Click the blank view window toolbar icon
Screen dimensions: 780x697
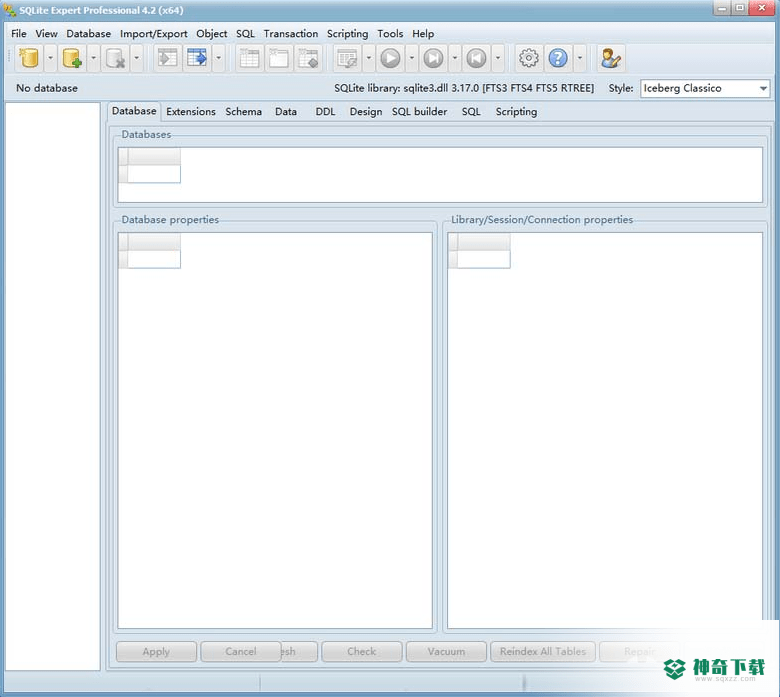click(x=279, y=58)
